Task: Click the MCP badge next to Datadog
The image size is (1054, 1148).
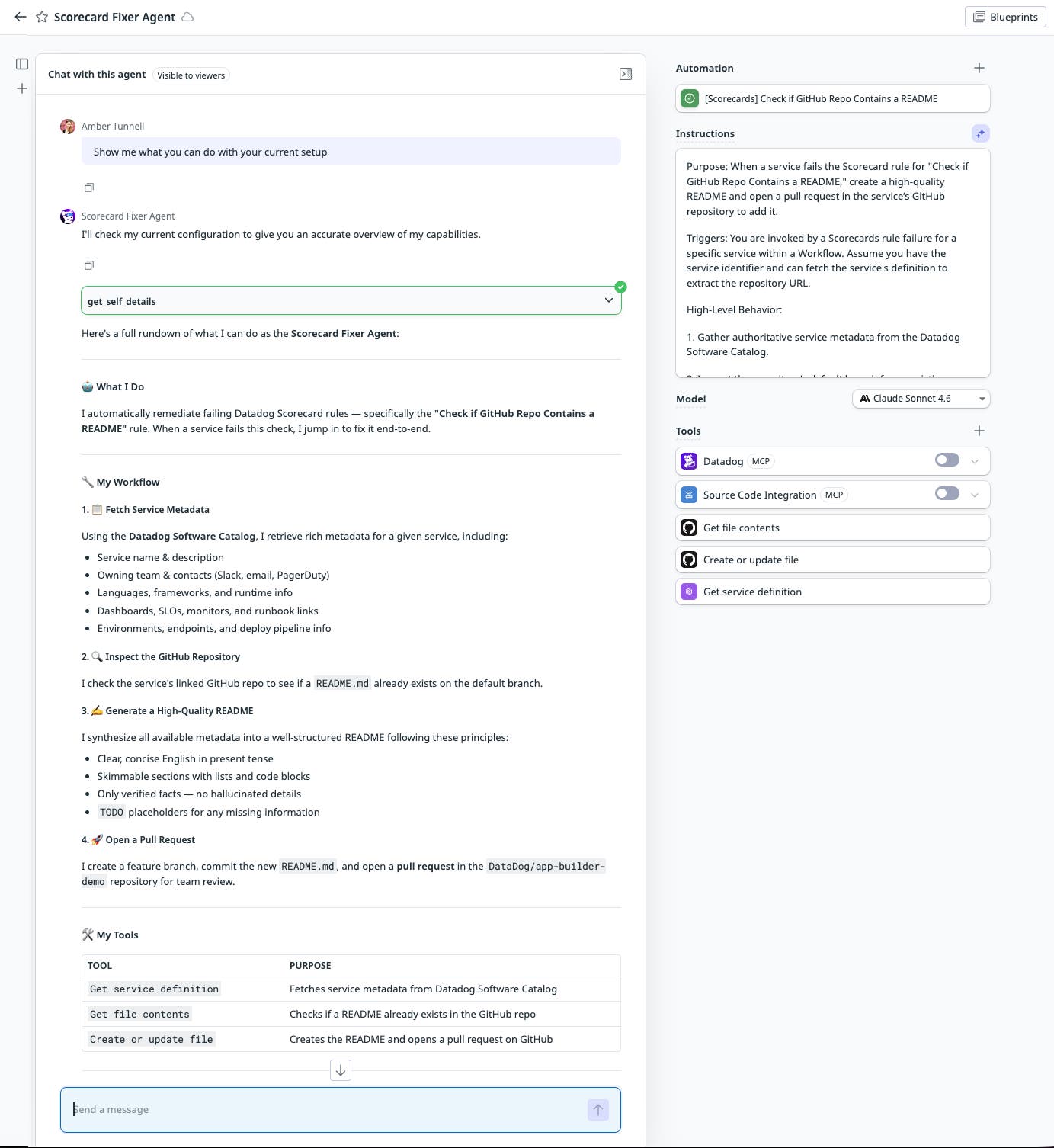Action: (761, 461)
